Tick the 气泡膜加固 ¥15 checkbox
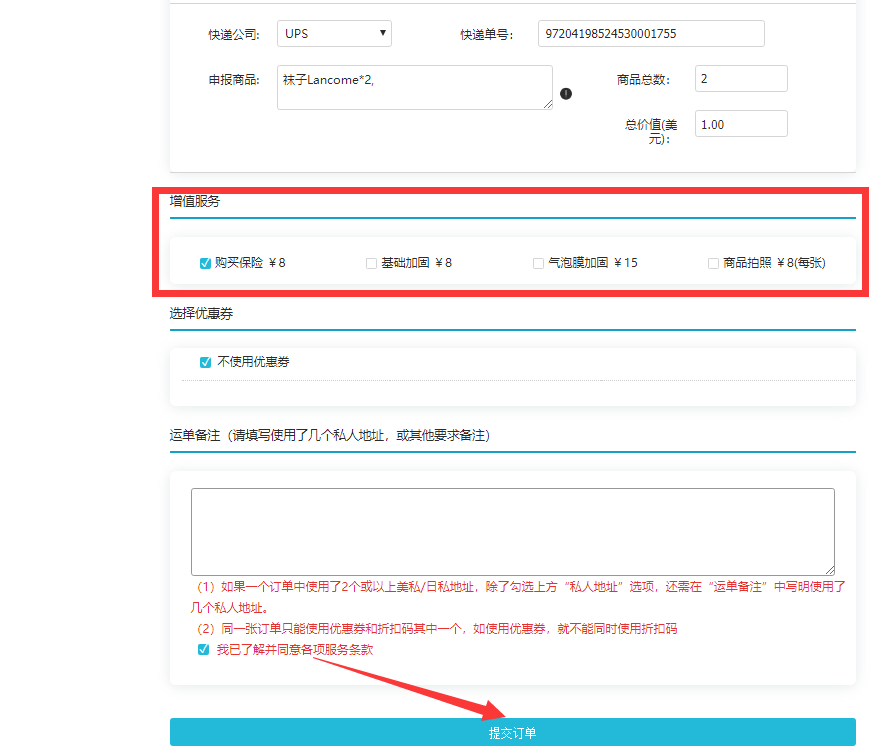The image size is (873, 754). click(x=539, y=264)
